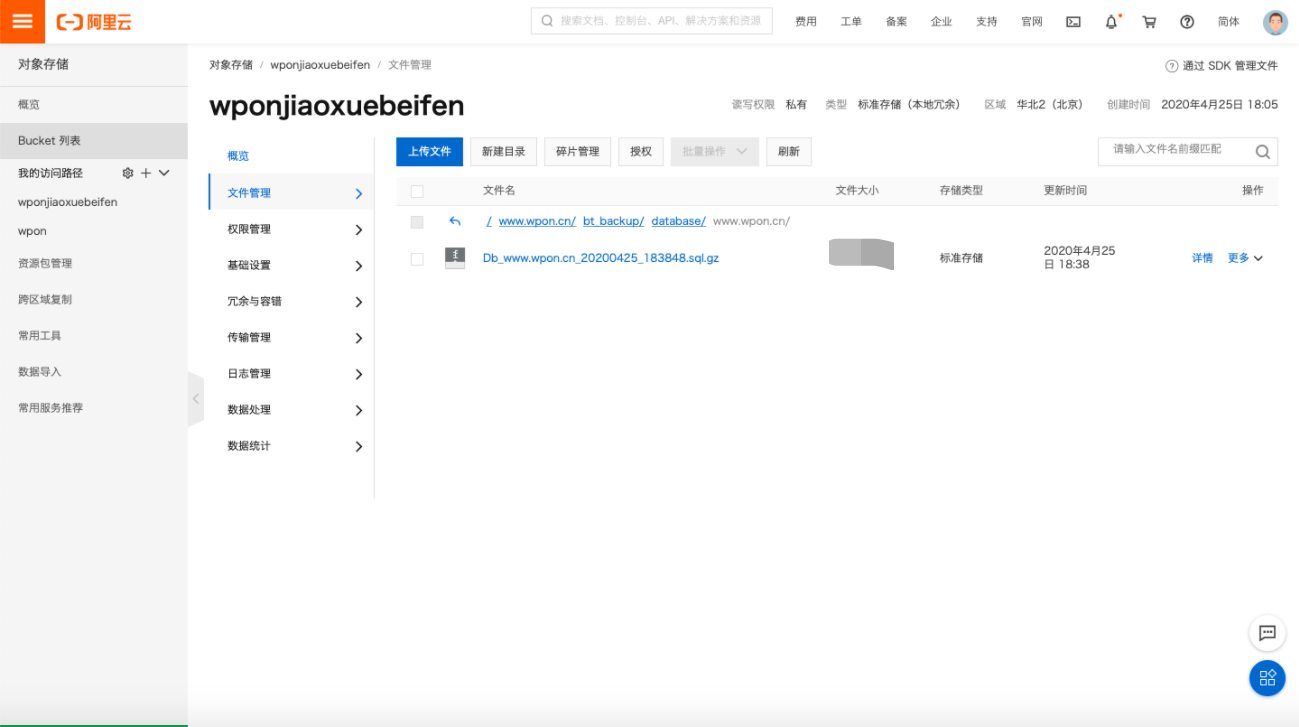Open the Cloud Shell terminal icon
Viewport: 1299px width, 727px height.
pos(1073,22)
